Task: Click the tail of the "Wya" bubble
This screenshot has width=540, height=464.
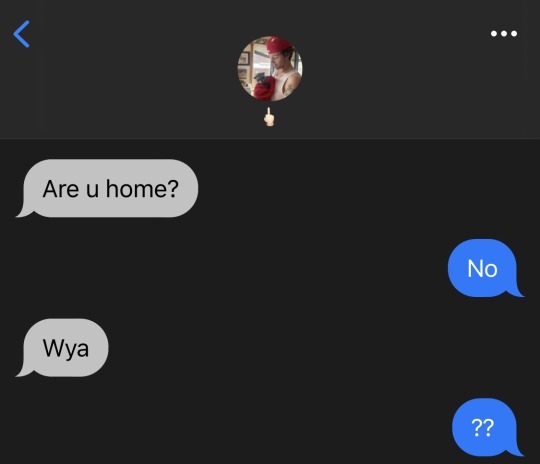Action: coord(22,372)
